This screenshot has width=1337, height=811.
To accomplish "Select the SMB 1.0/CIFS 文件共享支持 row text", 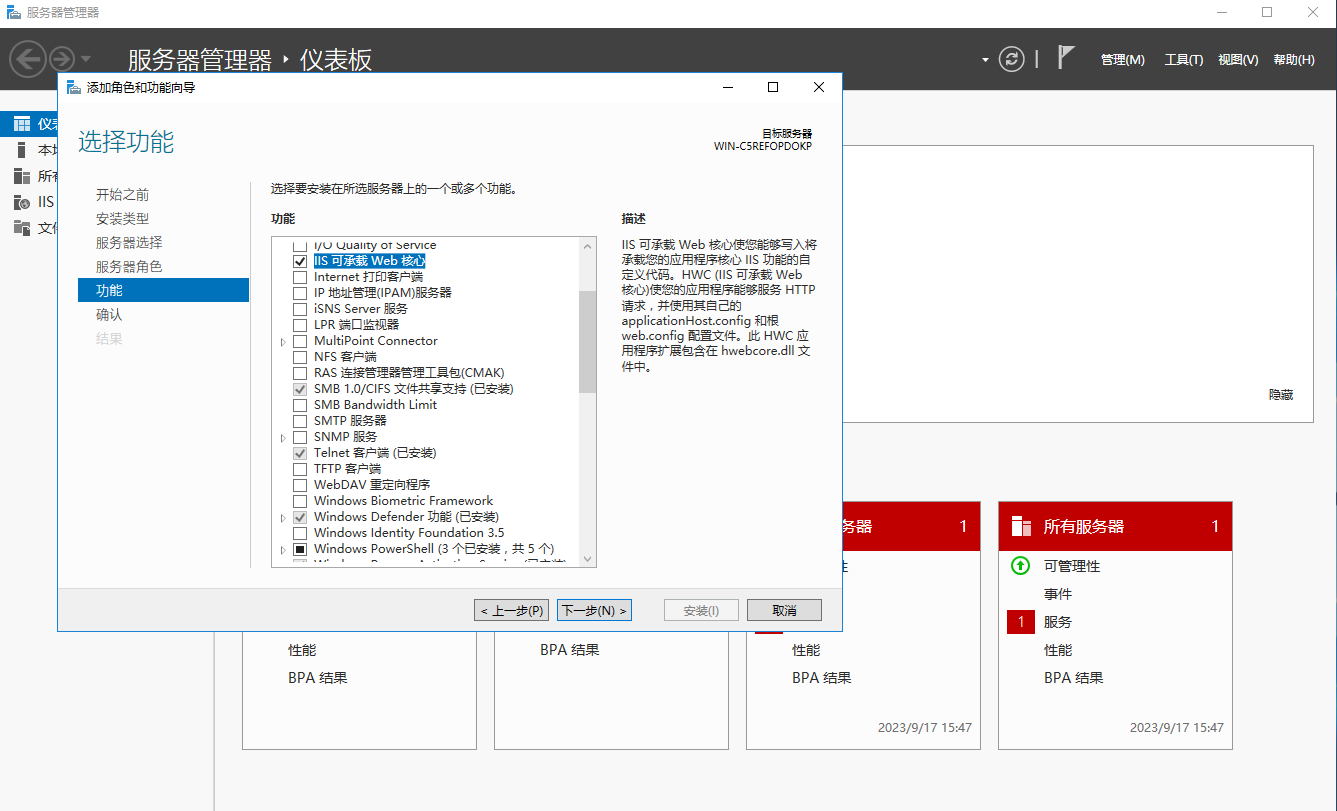I will click(413, 389).
